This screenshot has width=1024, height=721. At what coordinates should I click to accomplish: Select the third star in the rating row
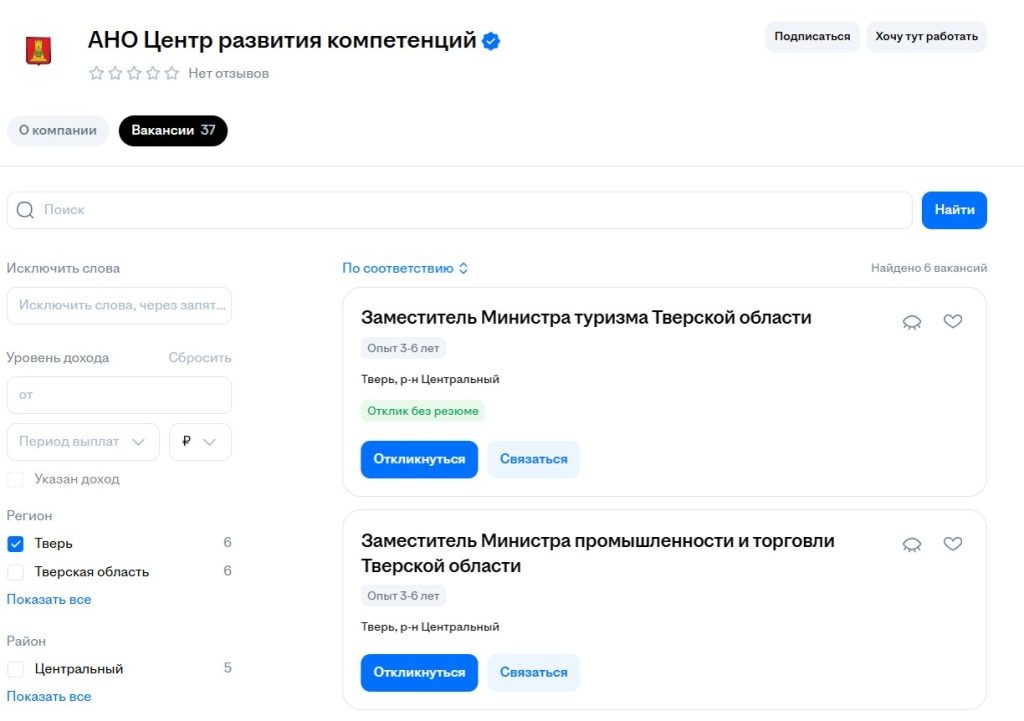(x=133, y=73)
